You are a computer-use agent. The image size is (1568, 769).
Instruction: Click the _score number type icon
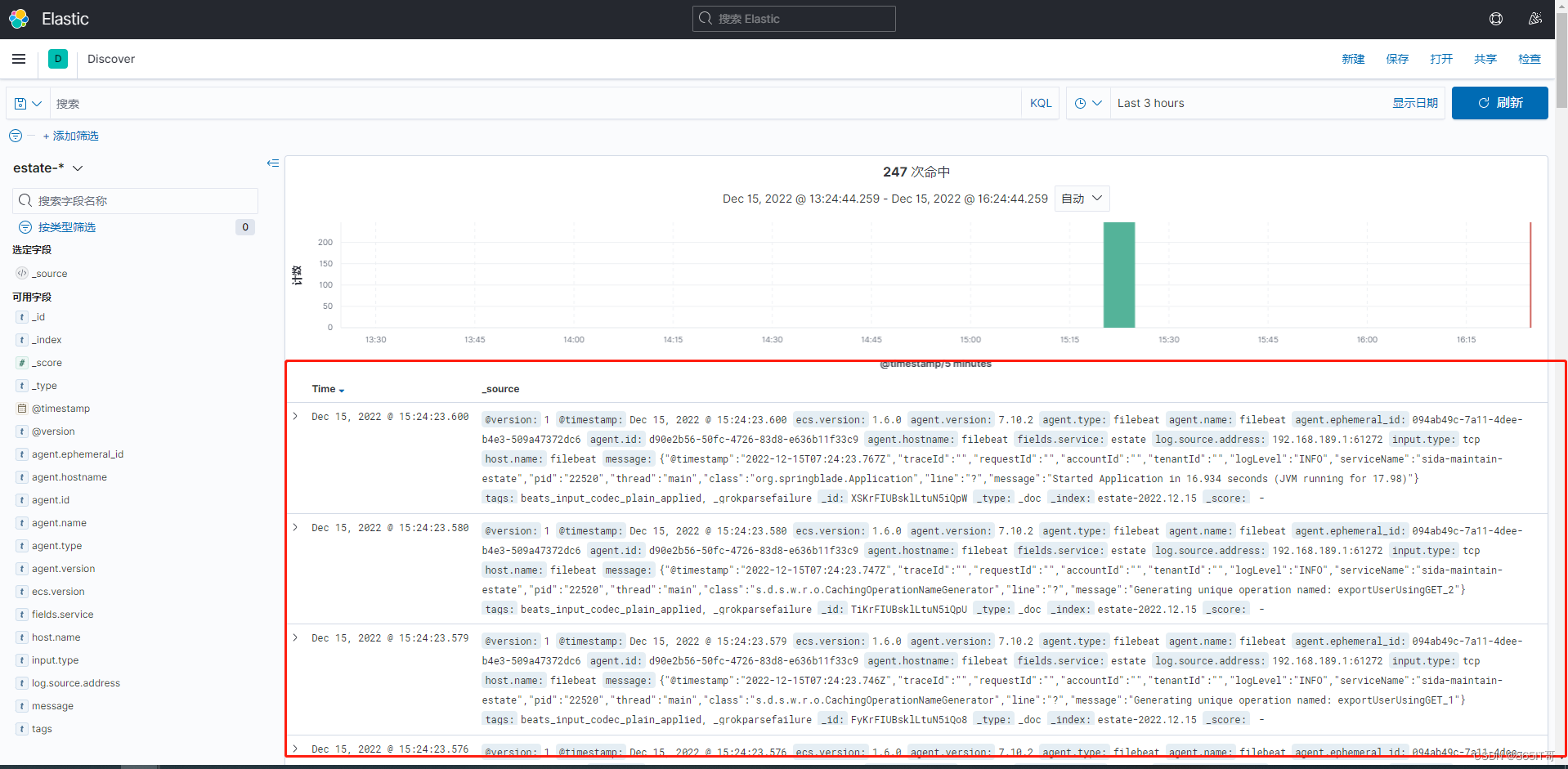click(22, 363)
